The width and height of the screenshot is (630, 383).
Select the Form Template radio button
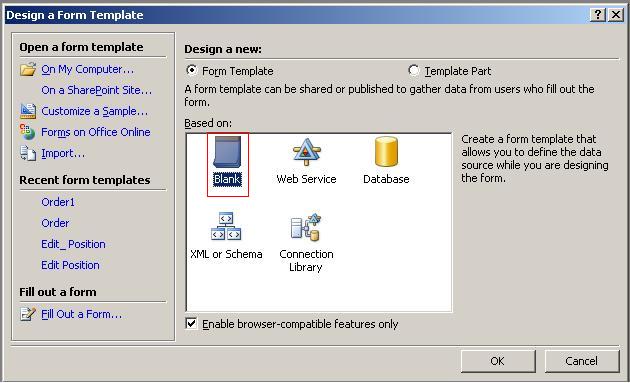coord(192,70)
